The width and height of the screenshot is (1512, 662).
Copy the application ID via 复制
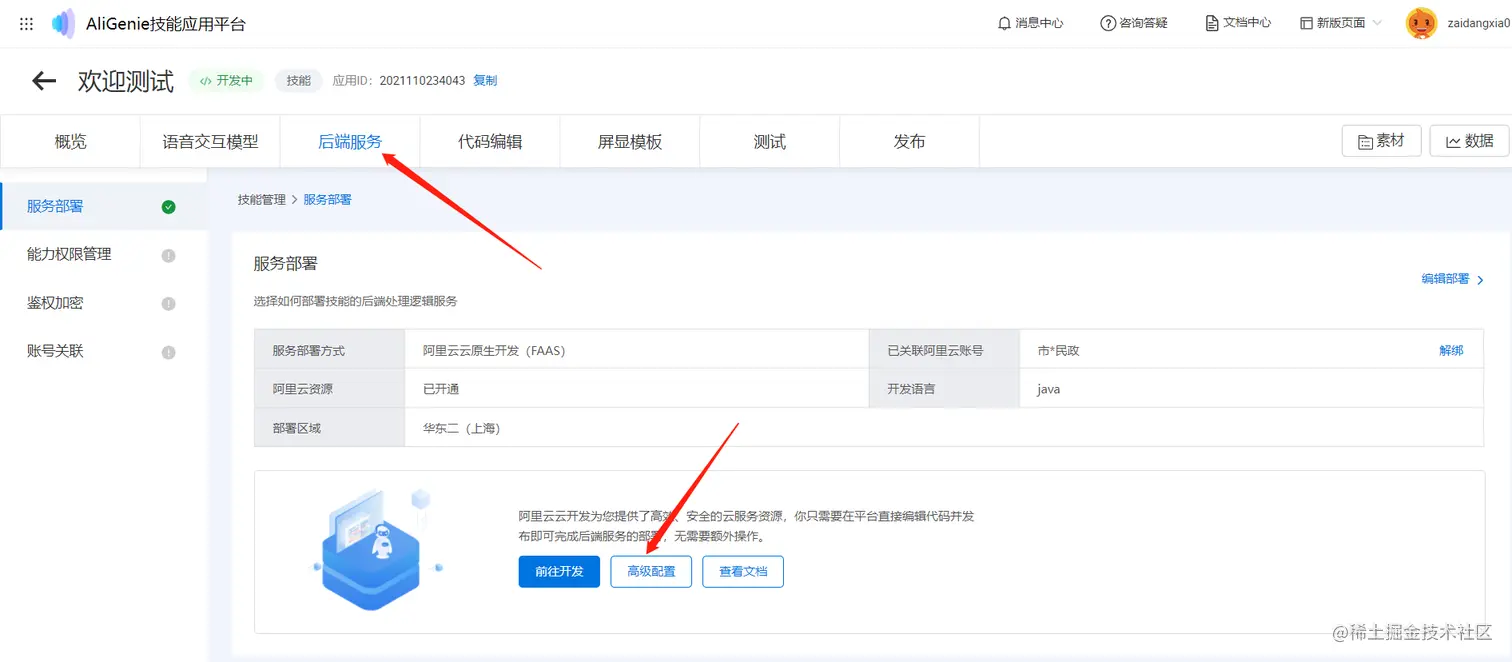[x=485, y=81]
